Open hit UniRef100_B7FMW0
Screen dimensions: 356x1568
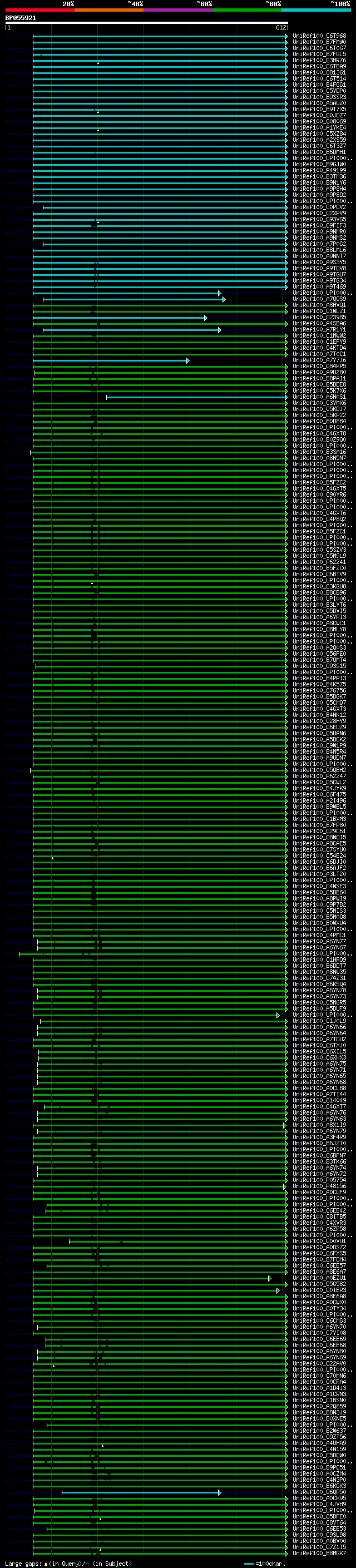pyautogui.click(x=319, y=42)
